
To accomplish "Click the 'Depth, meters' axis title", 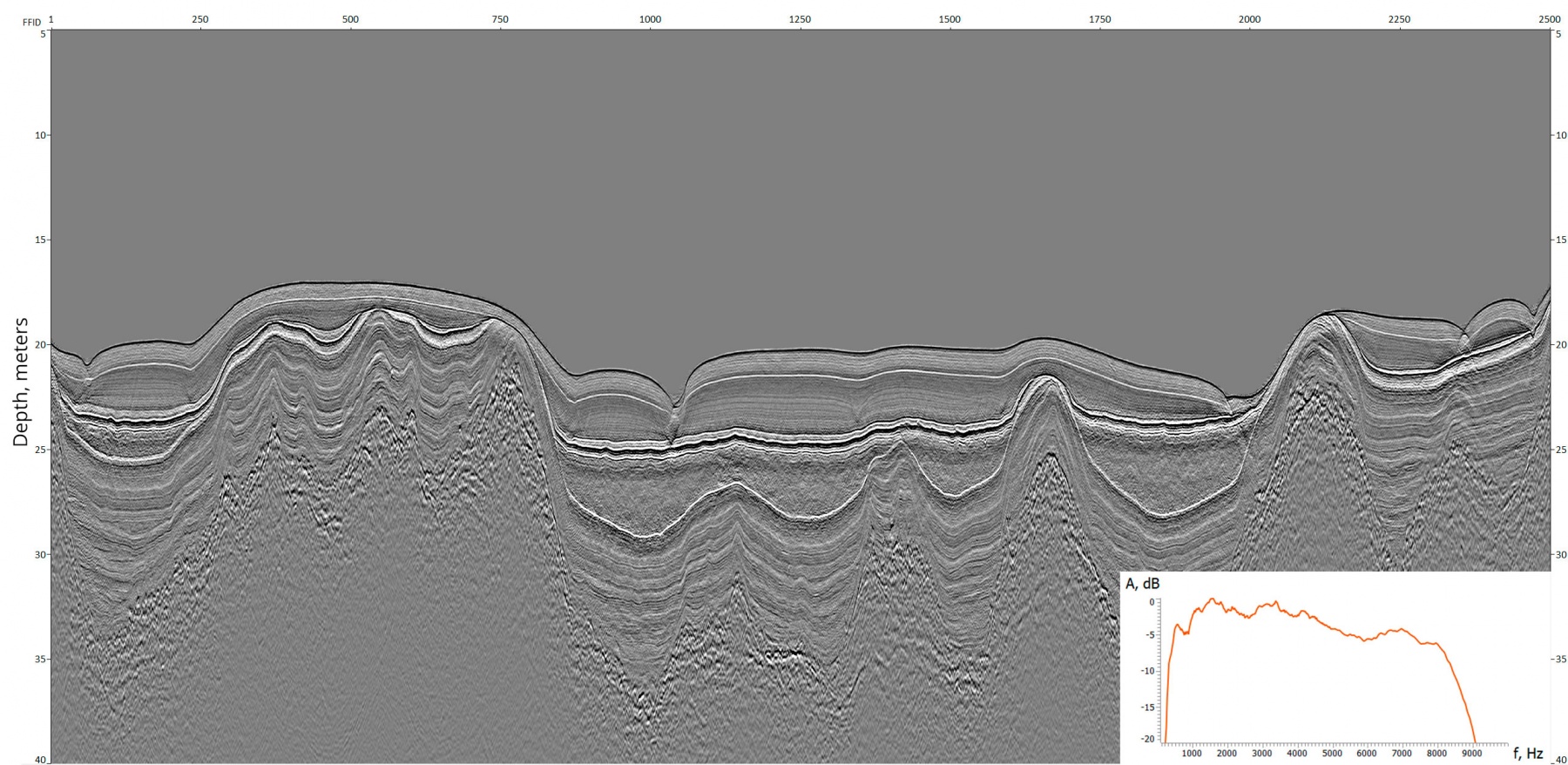I will click(x=20, y=383).
